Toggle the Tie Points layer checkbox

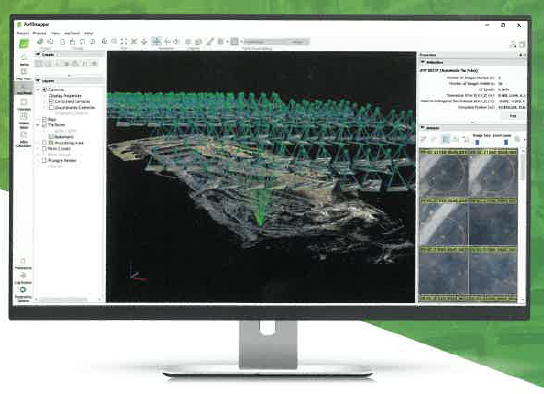click(44, 125)
